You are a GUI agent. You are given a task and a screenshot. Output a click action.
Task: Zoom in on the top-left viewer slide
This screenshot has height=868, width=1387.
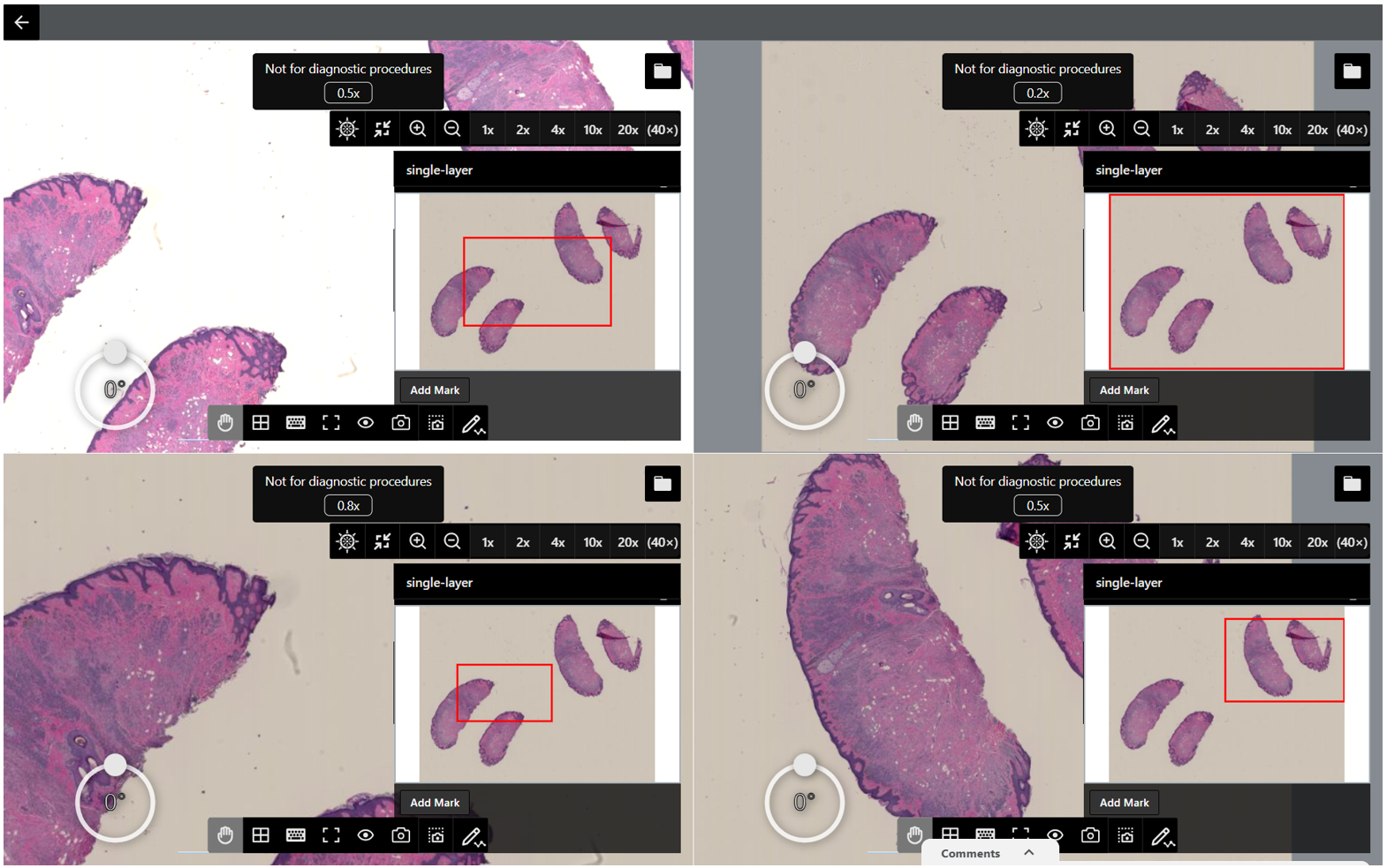418,129
